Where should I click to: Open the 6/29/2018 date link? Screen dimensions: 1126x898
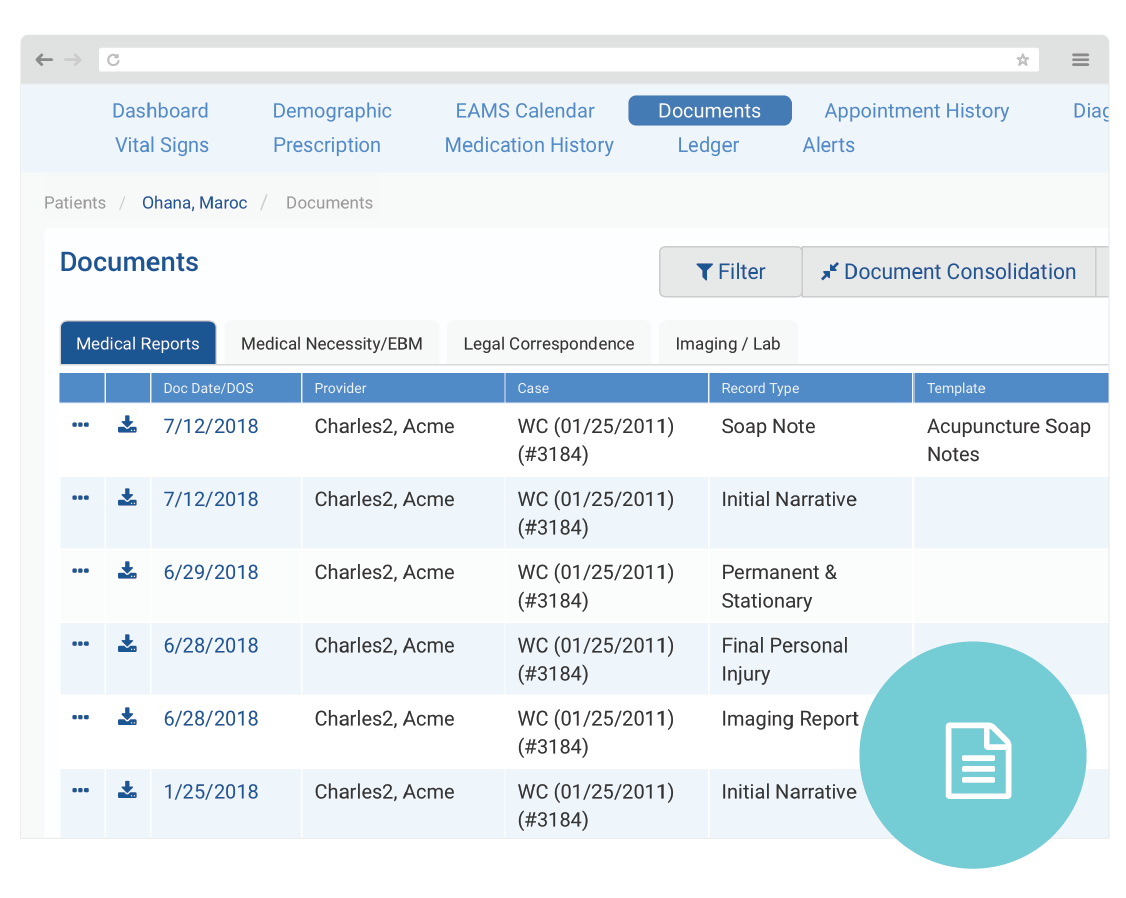(211, 572)
